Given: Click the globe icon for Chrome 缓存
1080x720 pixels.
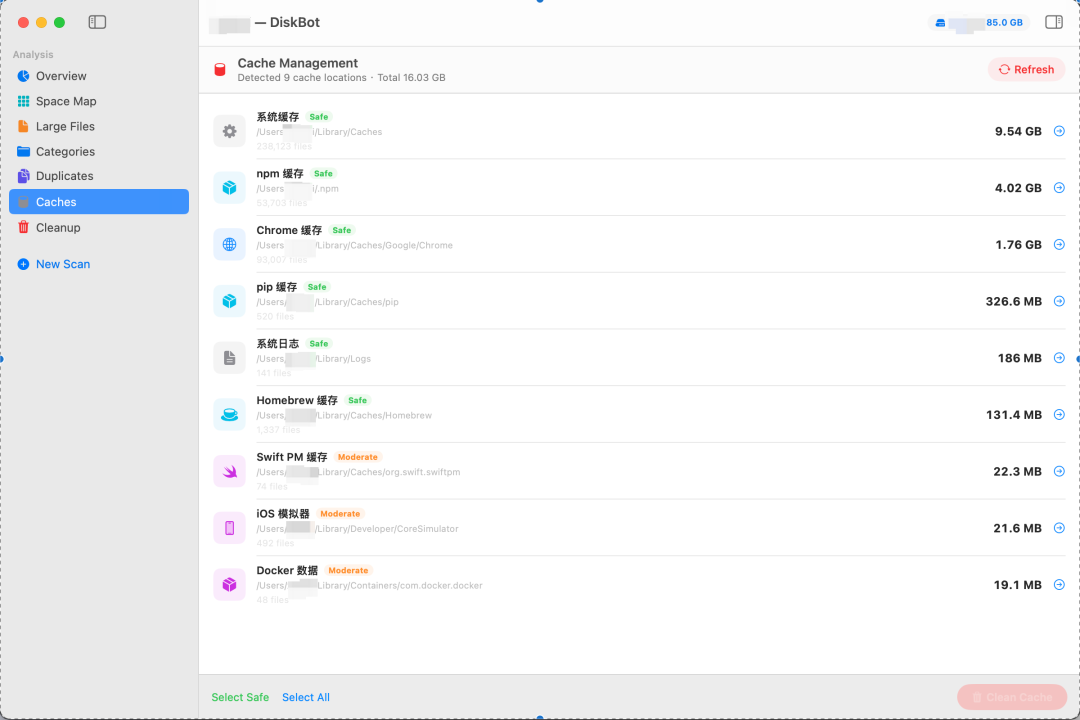Looking at the screenshot, I should tap(229, 245).
